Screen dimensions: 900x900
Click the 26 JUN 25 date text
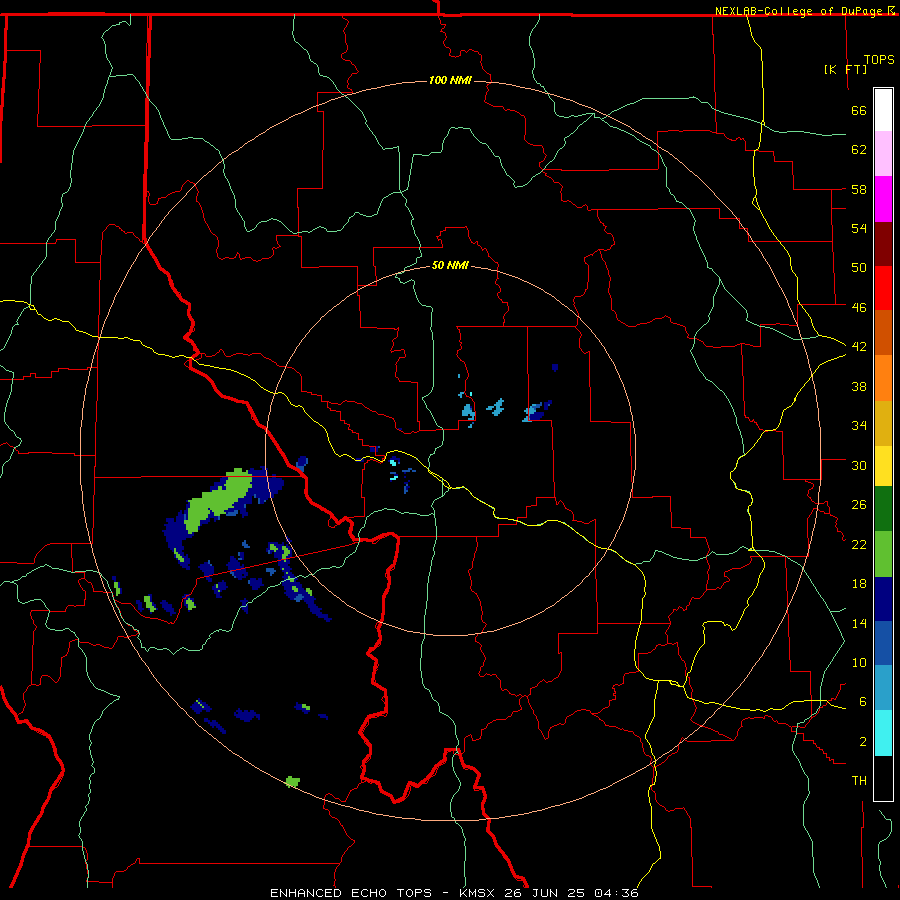tap(545, 893)
